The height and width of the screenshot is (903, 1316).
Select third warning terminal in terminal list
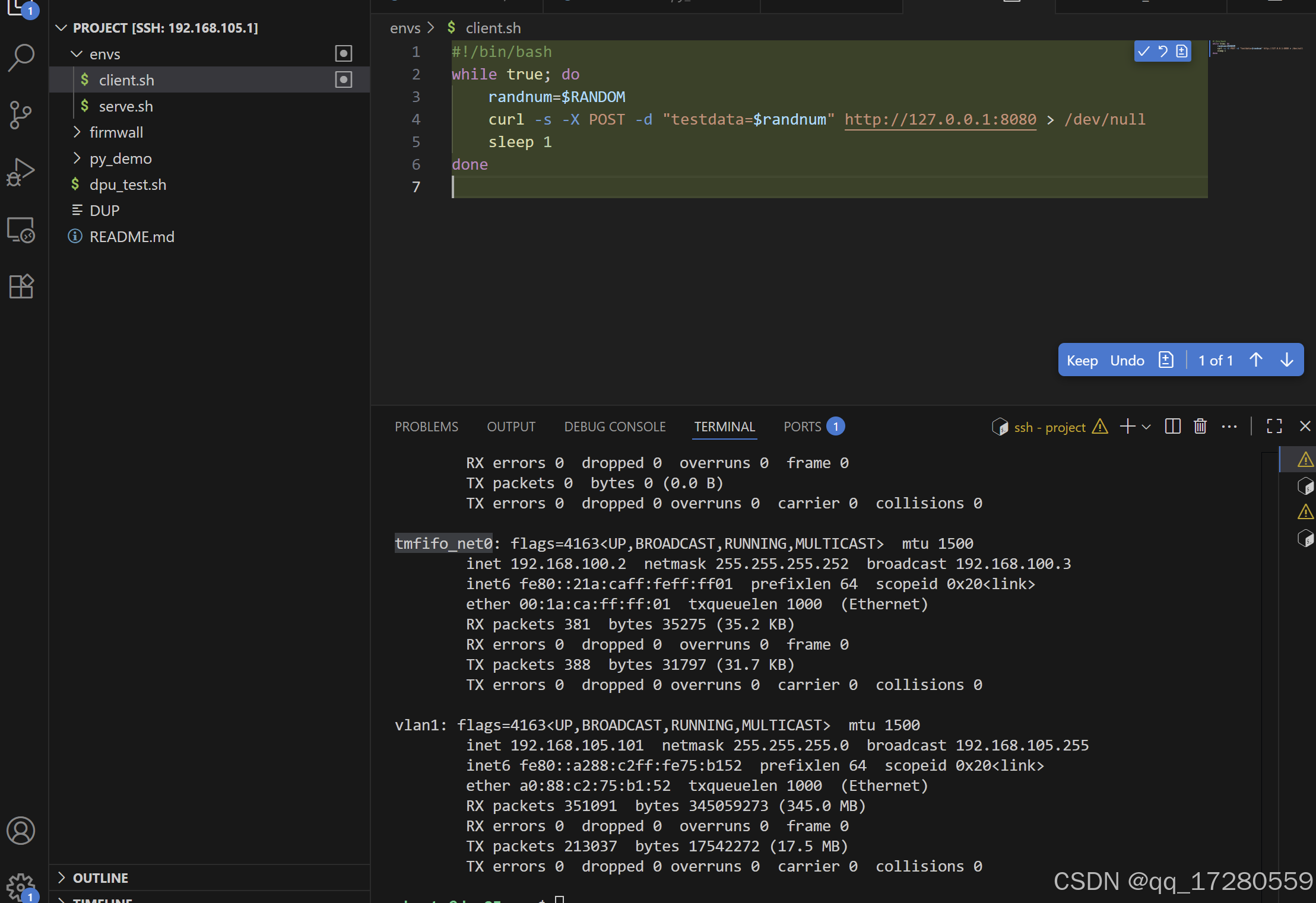(x=1305, y=512)
